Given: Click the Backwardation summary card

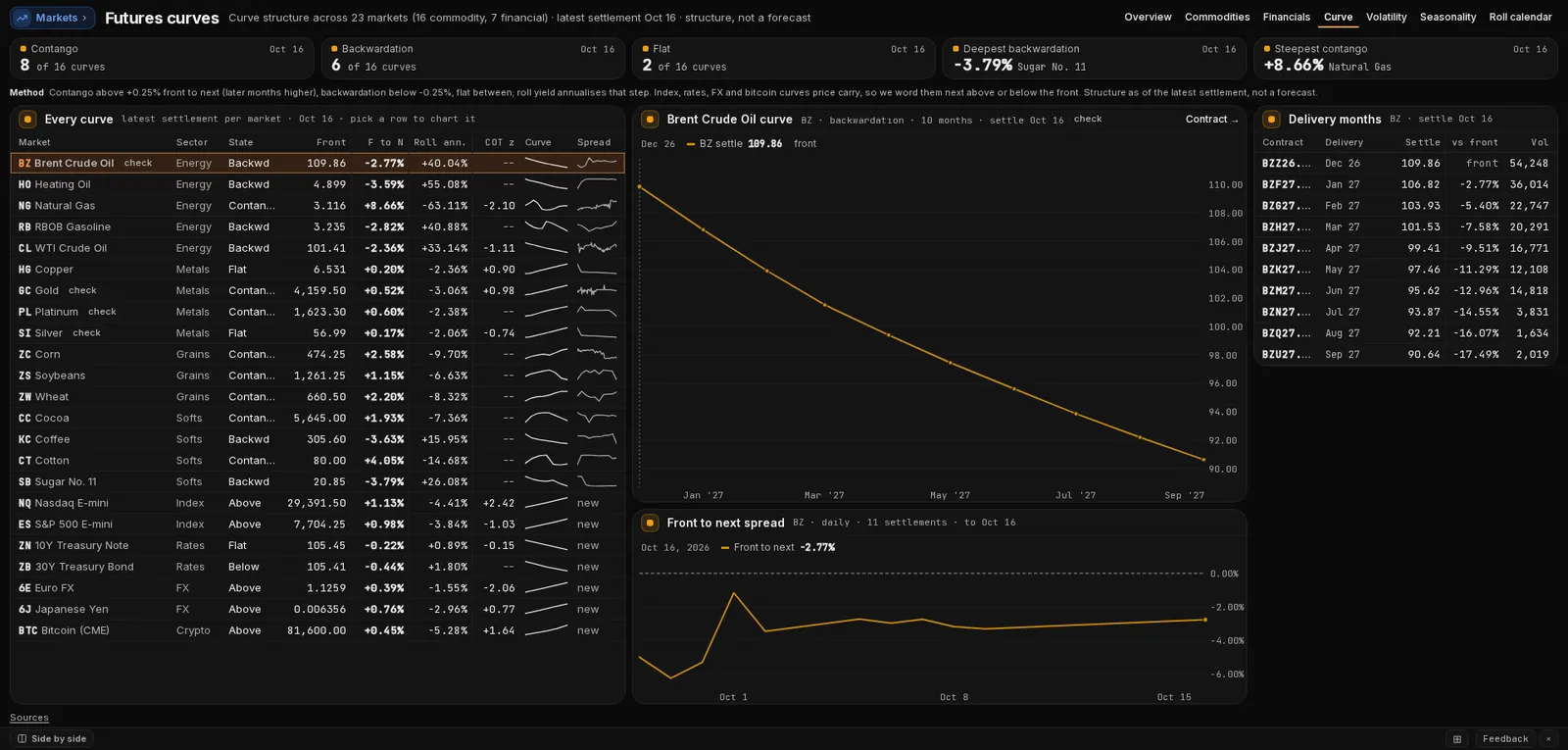Looking at the screenshot, I should click(472, 58).
